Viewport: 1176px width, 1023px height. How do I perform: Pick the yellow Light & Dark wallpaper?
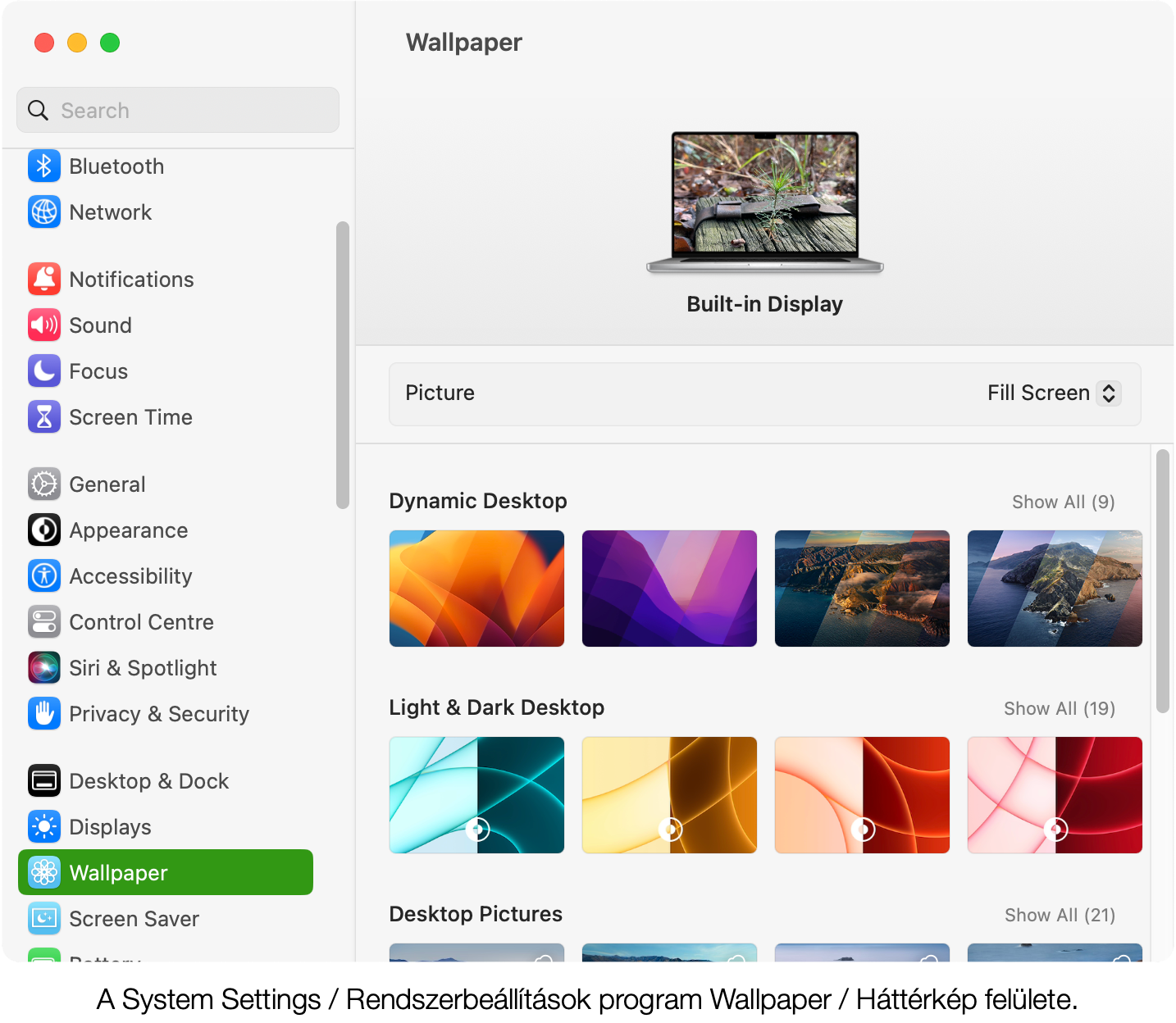point(669,795)
